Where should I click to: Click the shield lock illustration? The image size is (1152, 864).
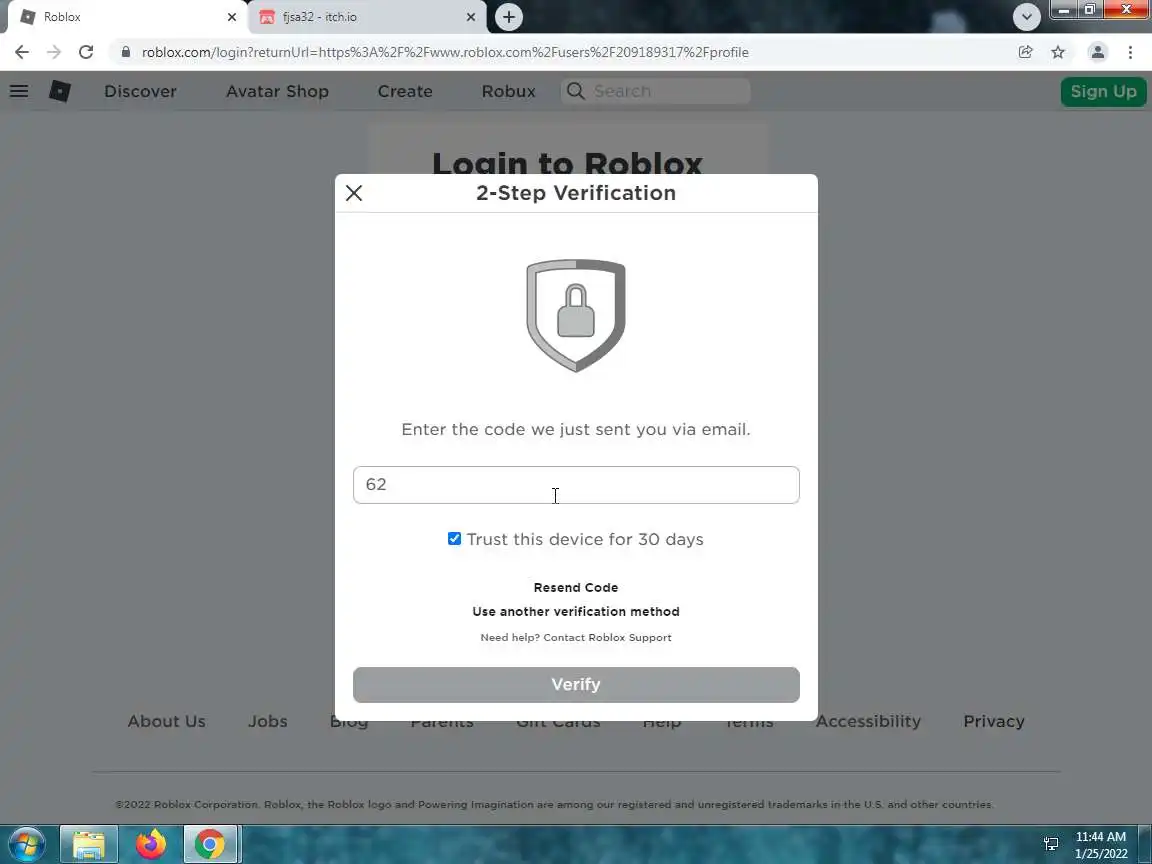tap(576, 315)
